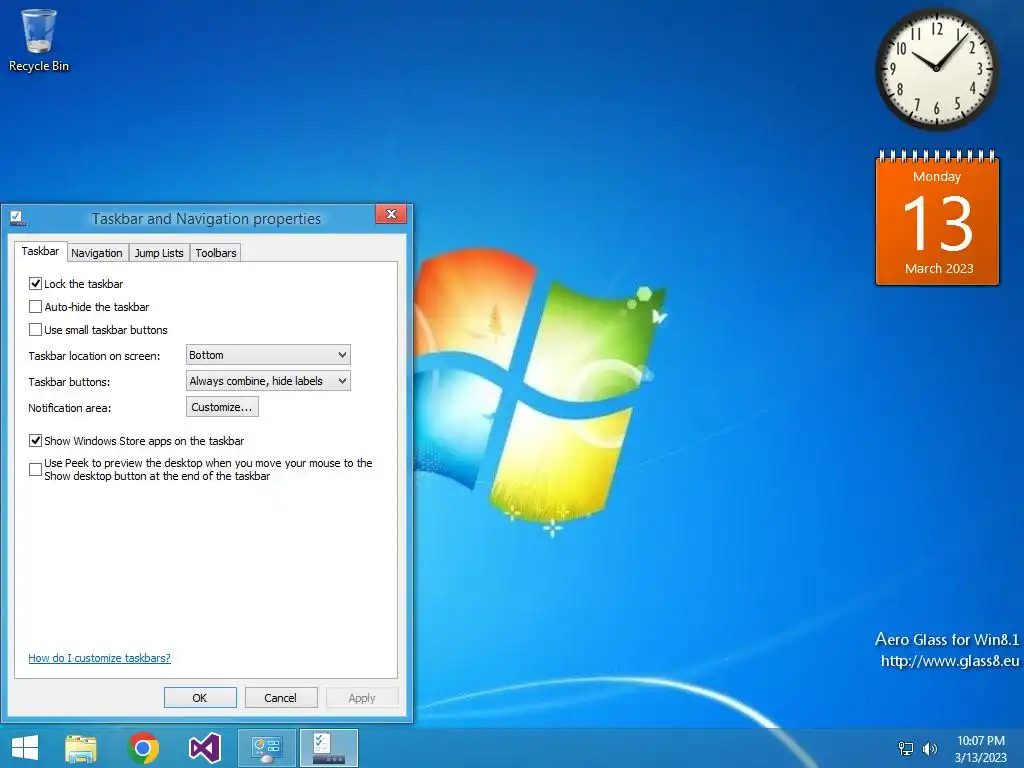Open Visual Studio from the taskbar

tap(204, 748)
